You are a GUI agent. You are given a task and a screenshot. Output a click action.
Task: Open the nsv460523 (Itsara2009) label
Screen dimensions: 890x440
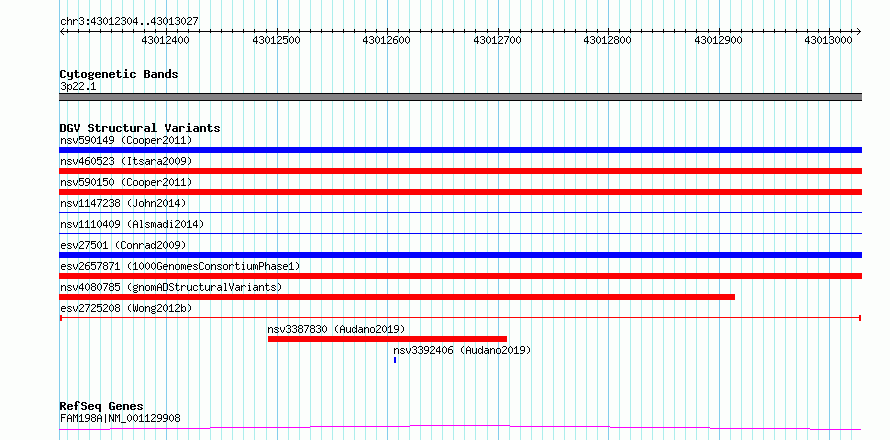click(126, 161)
